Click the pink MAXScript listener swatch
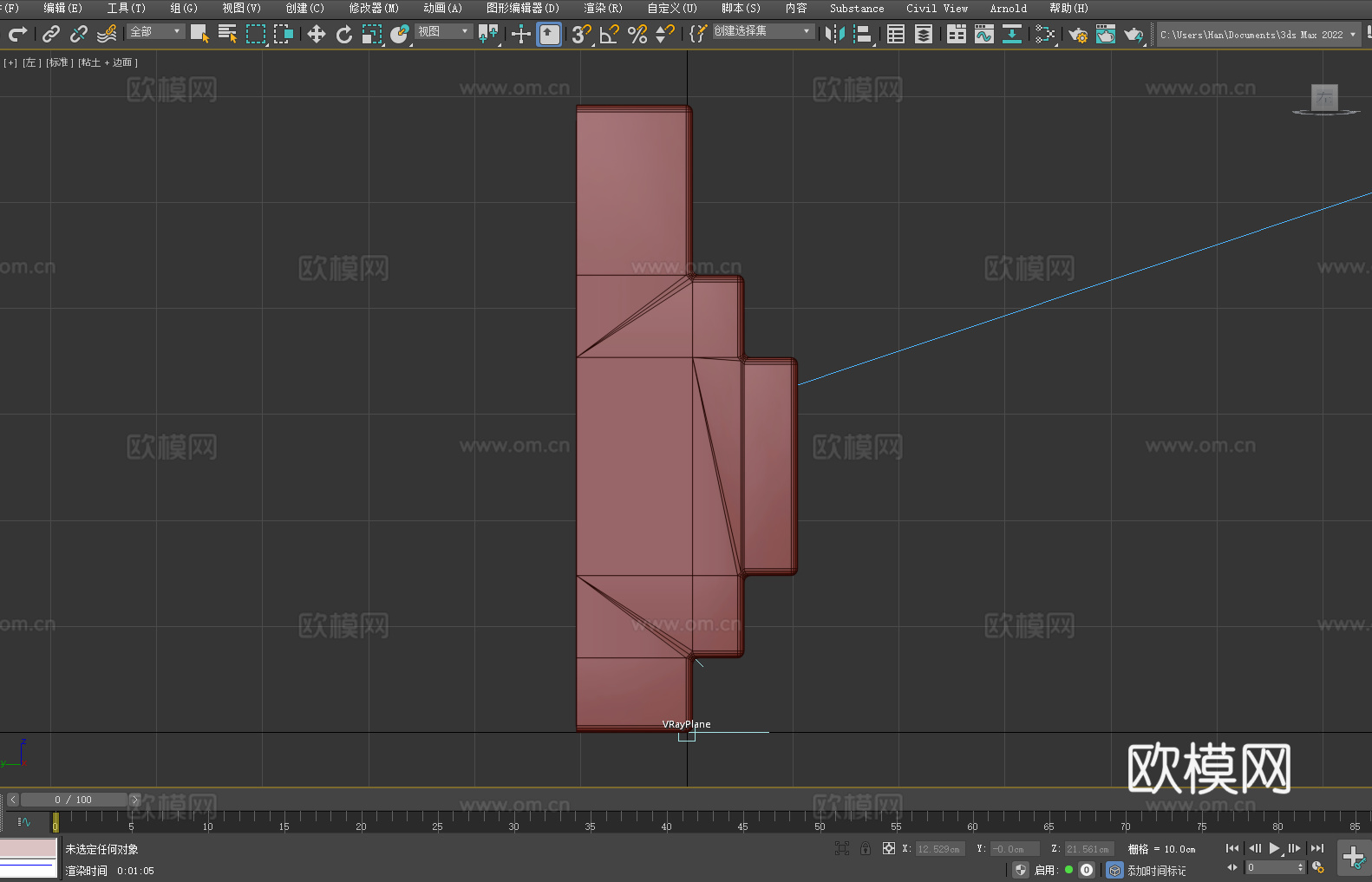This screenshot has width=1372, height=882. (29, 848)
